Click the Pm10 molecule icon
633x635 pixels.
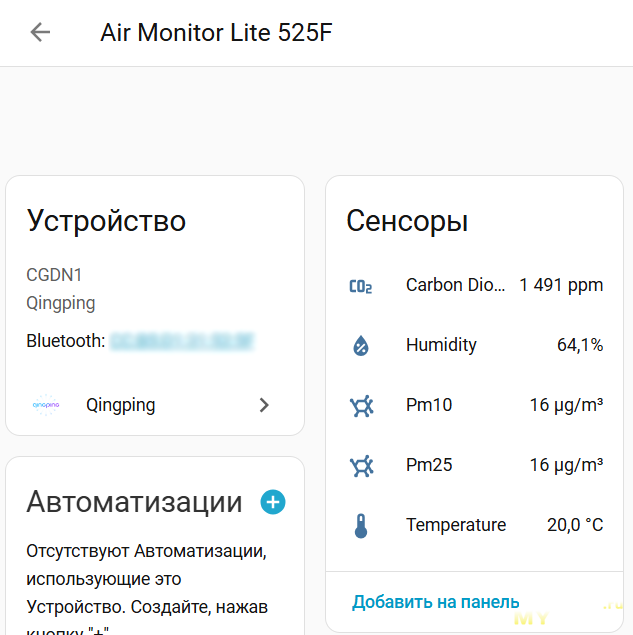361,406
